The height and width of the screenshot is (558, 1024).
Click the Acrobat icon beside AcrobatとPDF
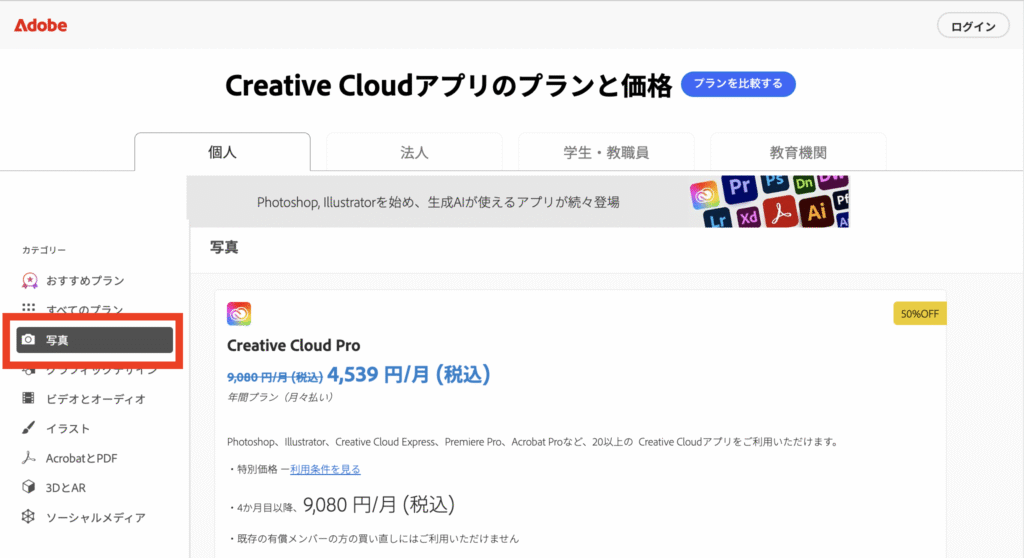[29, 458]
